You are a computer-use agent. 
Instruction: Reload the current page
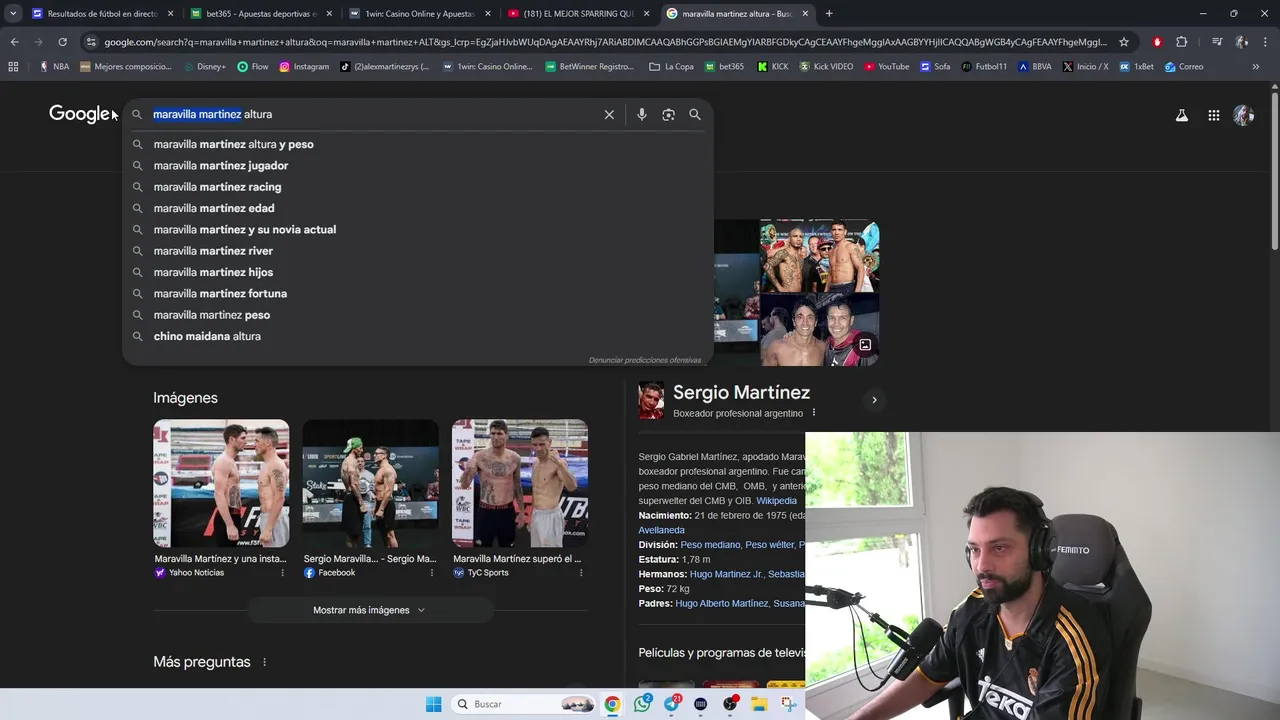click(x=62, y=42)
